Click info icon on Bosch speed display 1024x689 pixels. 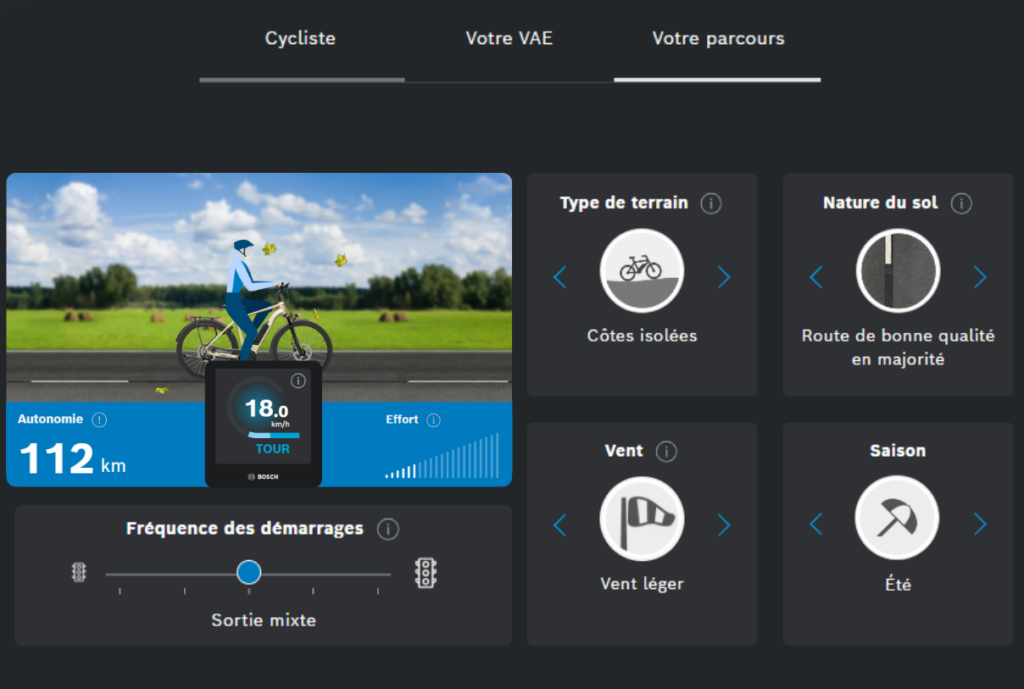coord(298,381)
